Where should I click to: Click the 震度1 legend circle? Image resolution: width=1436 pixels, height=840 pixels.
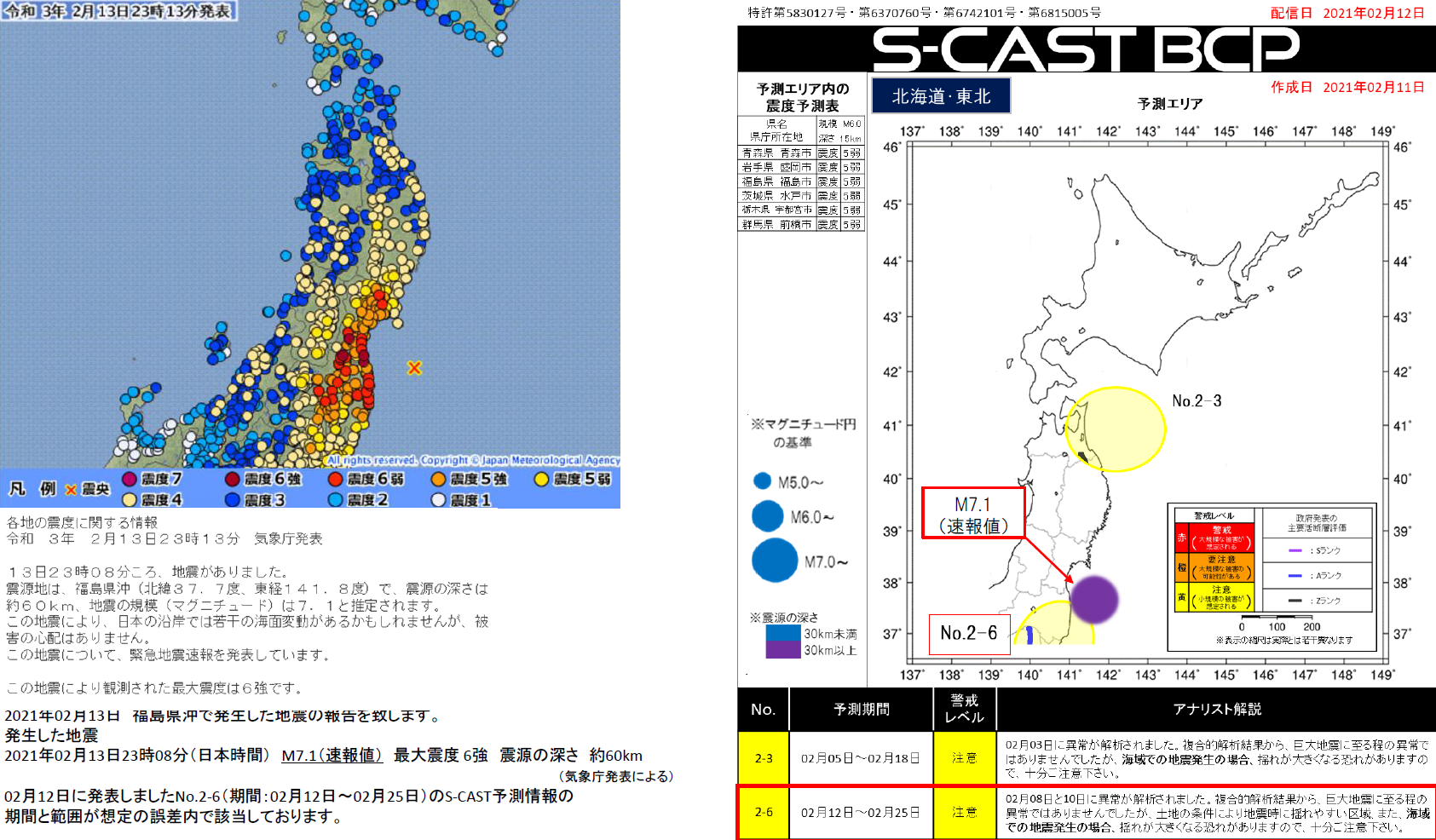[x=439, y=500]
